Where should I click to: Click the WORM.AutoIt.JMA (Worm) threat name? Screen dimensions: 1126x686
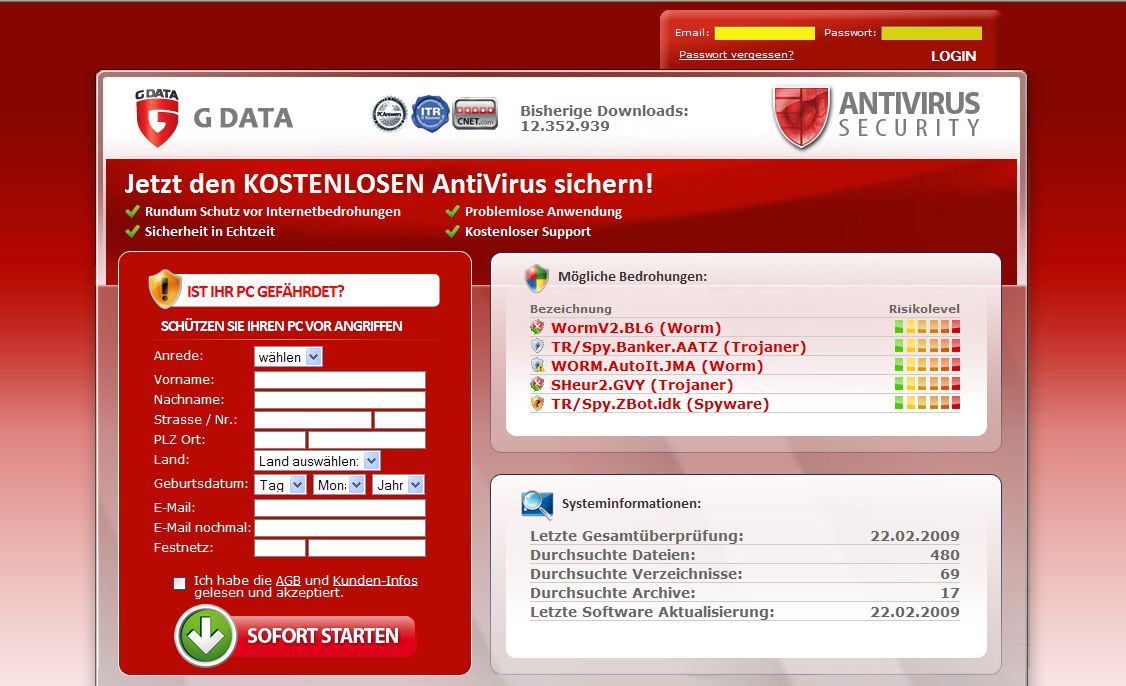tap(657, 366)
